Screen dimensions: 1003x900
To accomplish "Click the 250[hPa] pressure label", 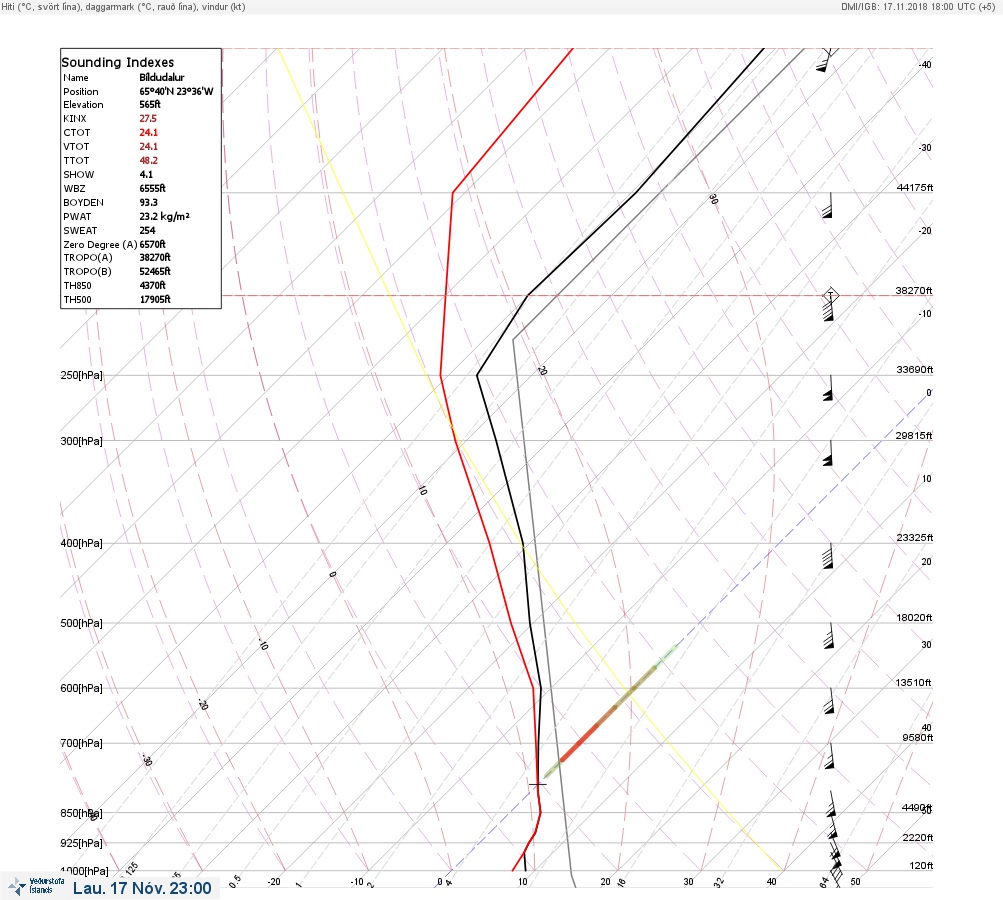I will click(81, 375).
